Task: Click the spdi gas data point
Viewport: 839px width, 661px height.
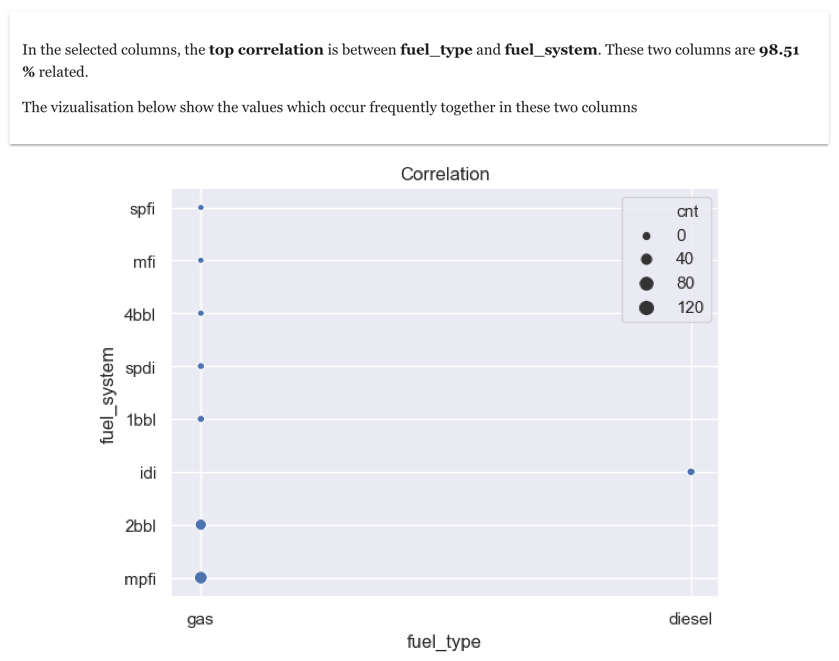Action: [201, 366]
